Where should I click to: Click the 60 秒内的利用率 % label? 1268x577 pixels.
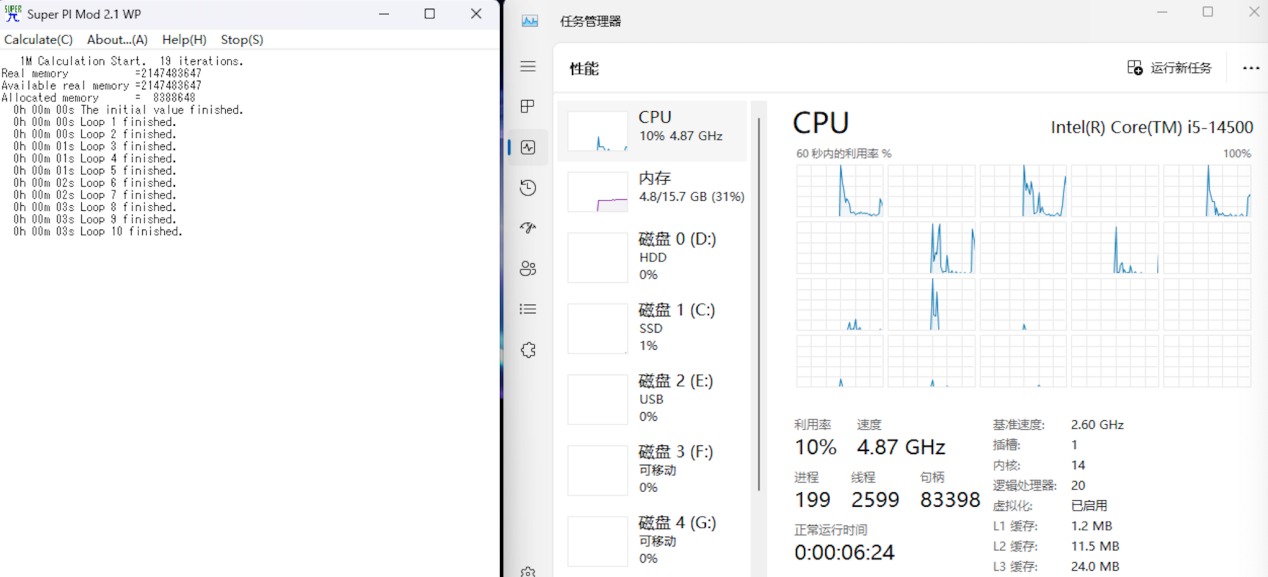coord(843,154)
